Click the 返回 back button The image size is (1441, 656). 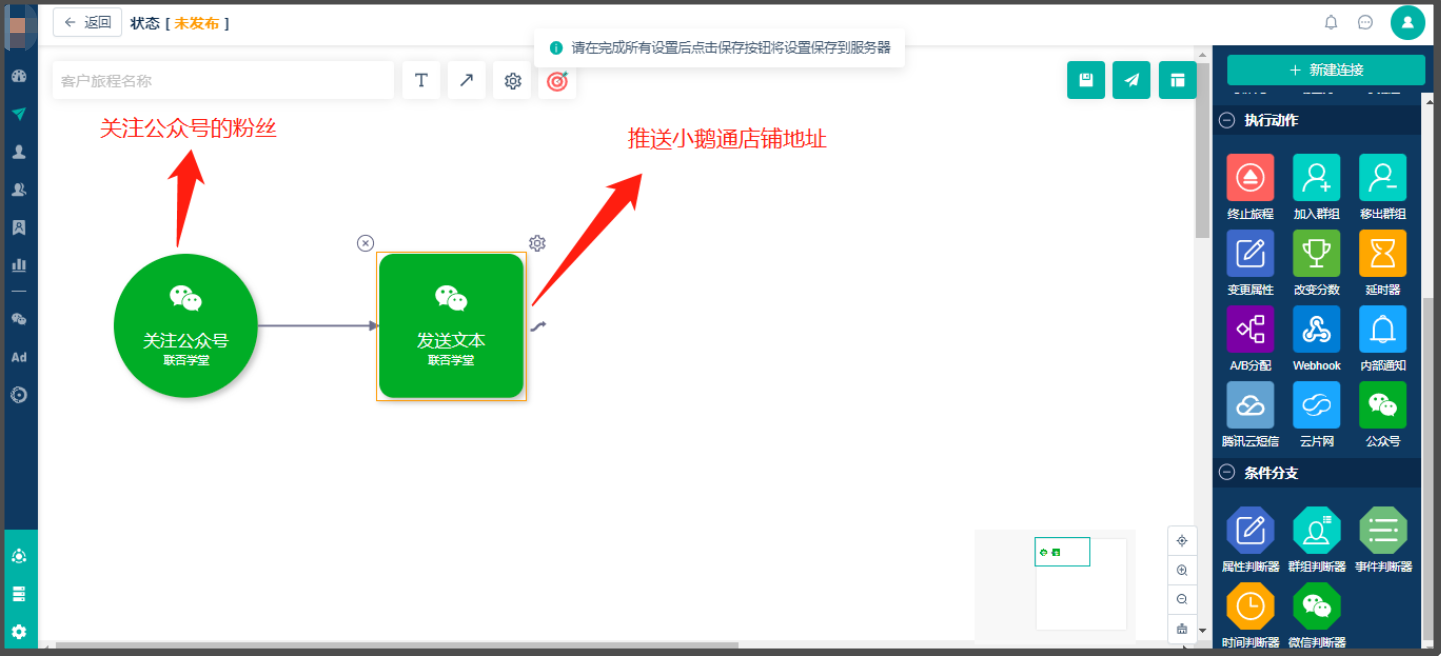(x=87, y=23)
